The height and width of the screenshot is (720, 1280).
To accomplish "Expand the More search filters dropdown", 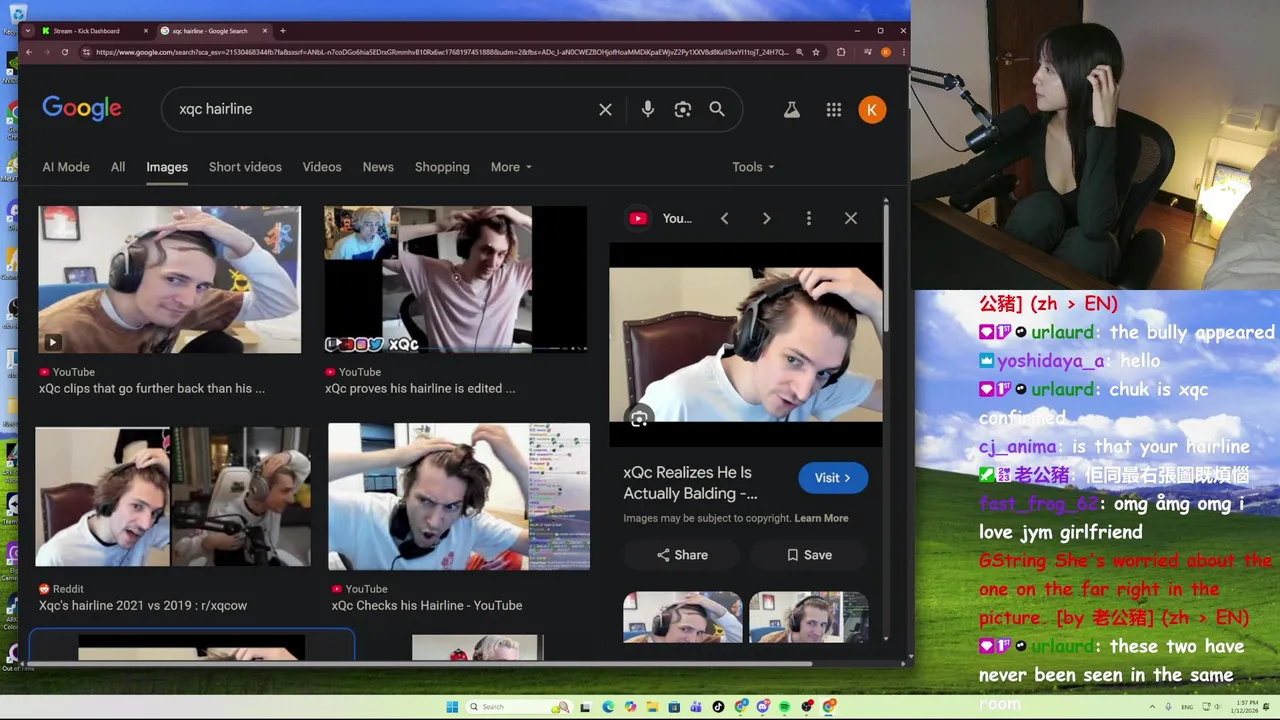I will [x=511, y=167].
